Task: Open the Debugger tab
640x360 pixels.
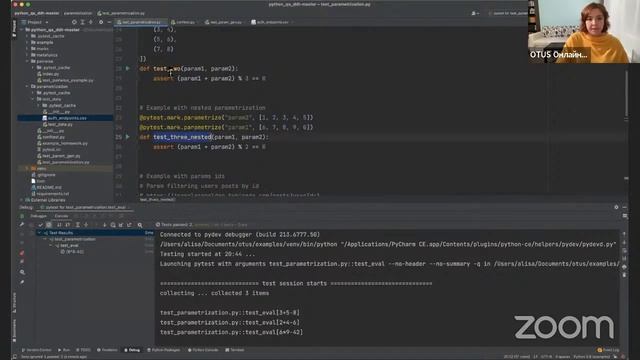Action: coord(38,216)
